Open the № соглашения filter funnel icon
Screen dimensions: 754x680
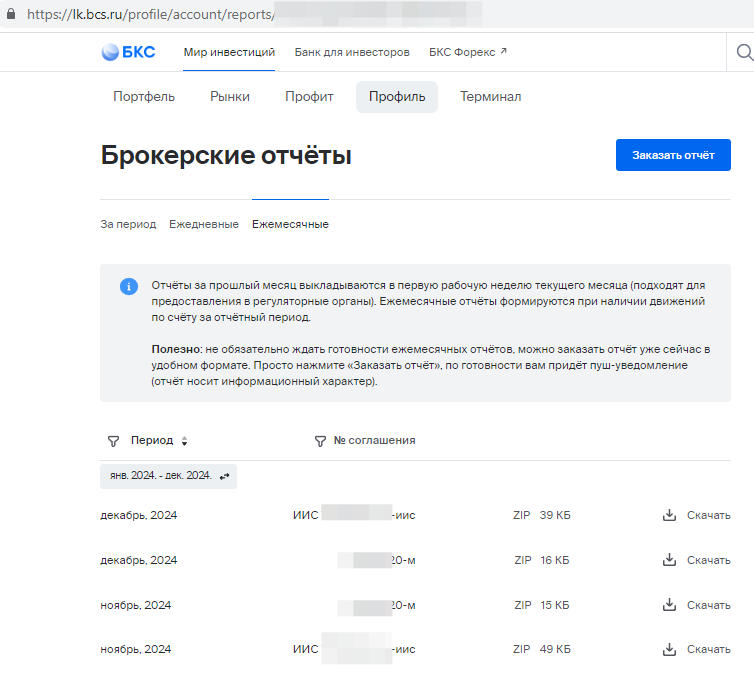coord(320,441)
